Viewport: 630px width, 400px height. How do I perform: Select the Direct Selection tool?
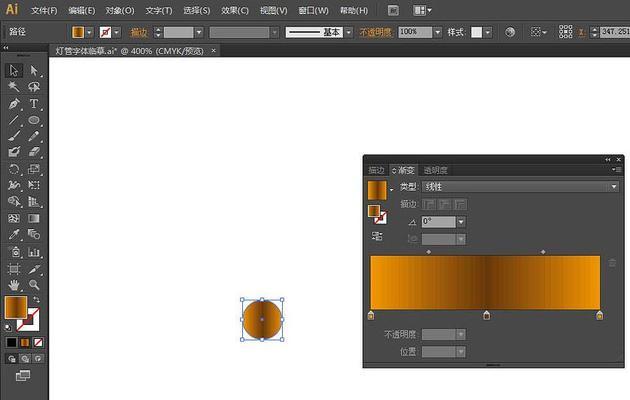click(34, 71)
